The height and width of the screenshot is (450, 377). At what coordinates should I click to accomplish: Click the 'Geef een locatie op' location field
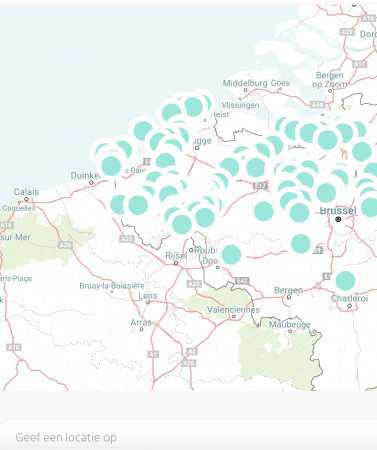(188, 437)
